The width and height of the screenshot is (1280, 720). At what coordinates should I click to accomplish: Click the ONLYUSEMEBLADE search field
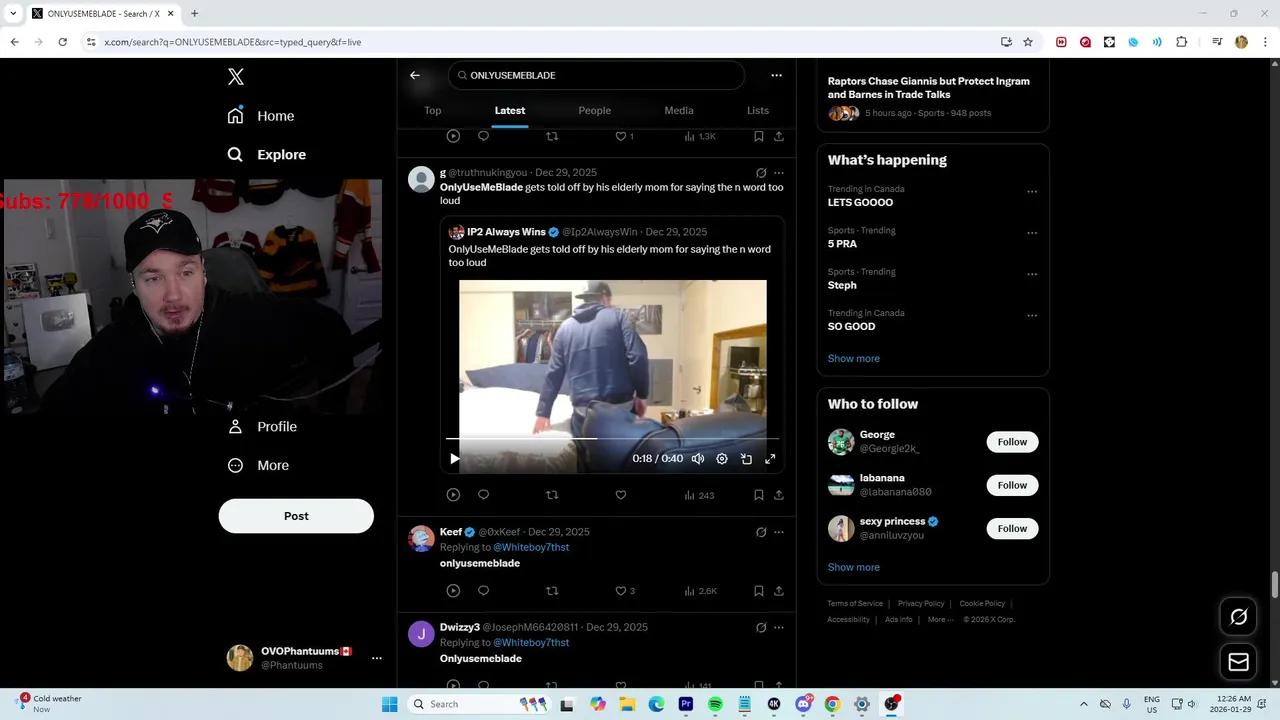pos(596,75)
